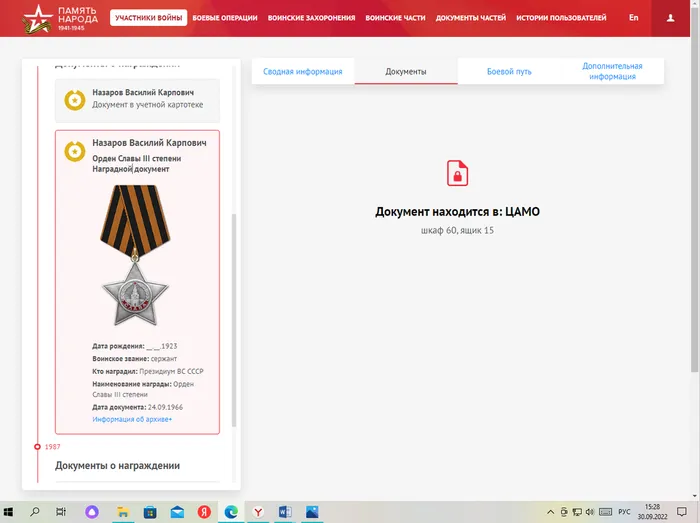Select the Боевой путь tab
This screenshot has width=700, height=523.
tap(509, 72)
